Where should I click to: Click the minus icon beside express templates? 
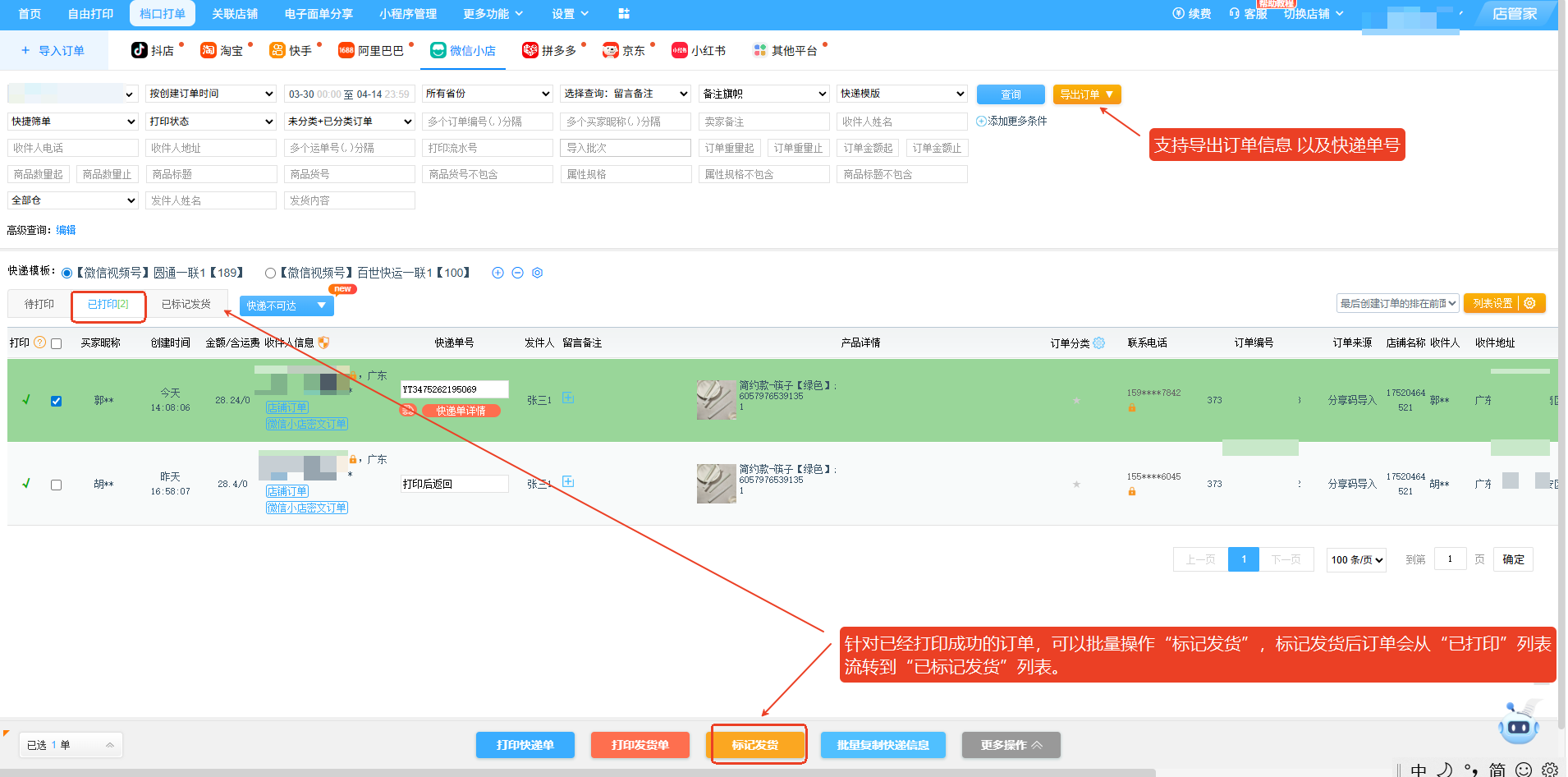click(517, 273)
